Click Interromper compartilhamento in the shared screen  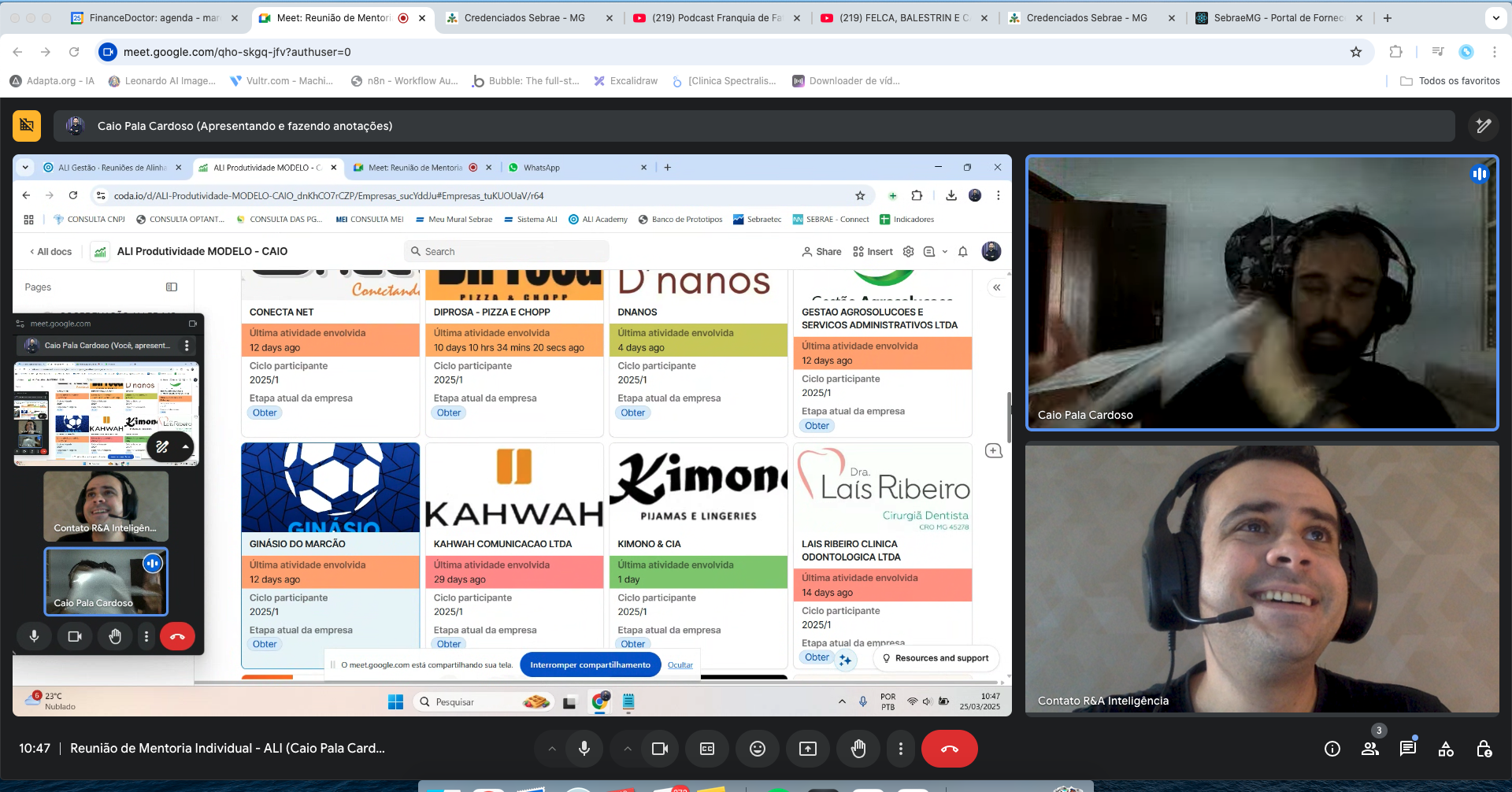pos(590,665)
